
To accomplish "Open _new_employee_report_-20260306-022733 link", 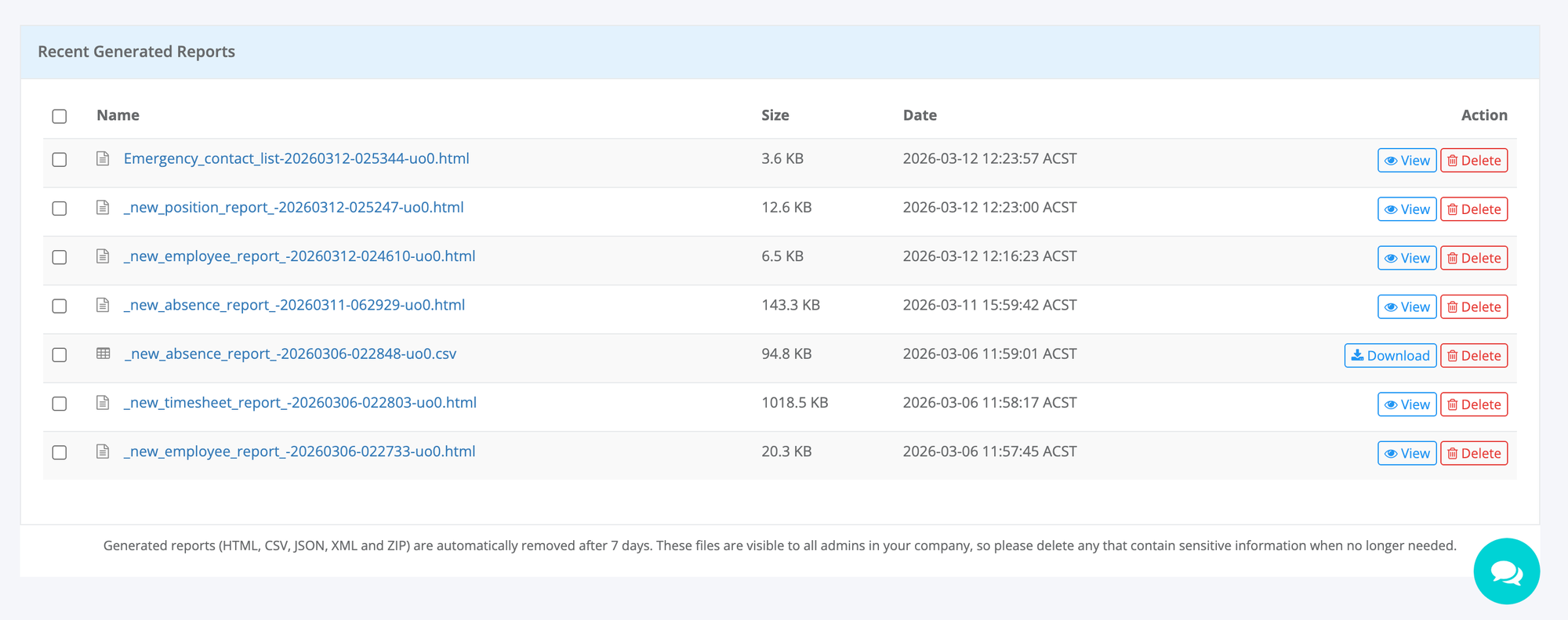I will pos(299,451).
